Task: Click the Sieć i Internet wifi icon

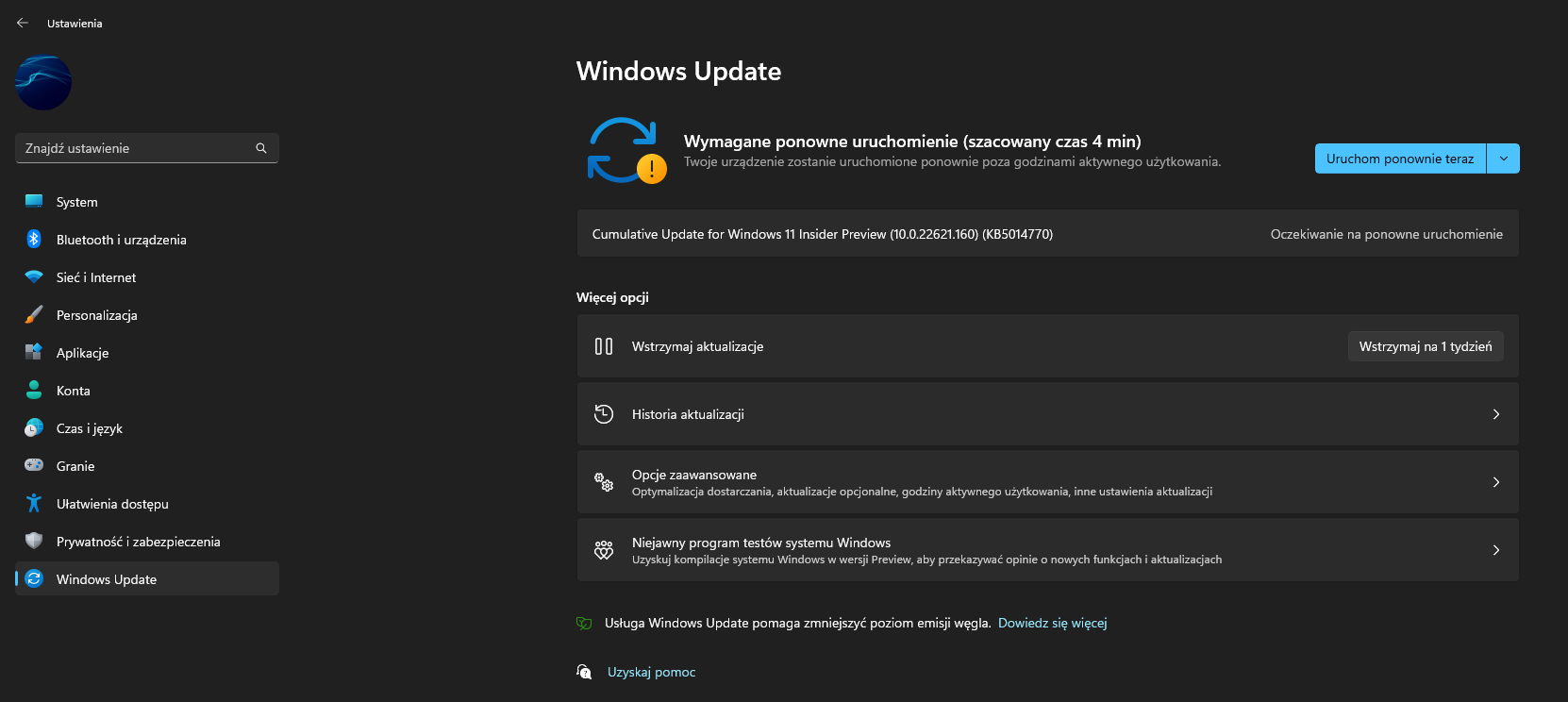Action: pos(34,277)
